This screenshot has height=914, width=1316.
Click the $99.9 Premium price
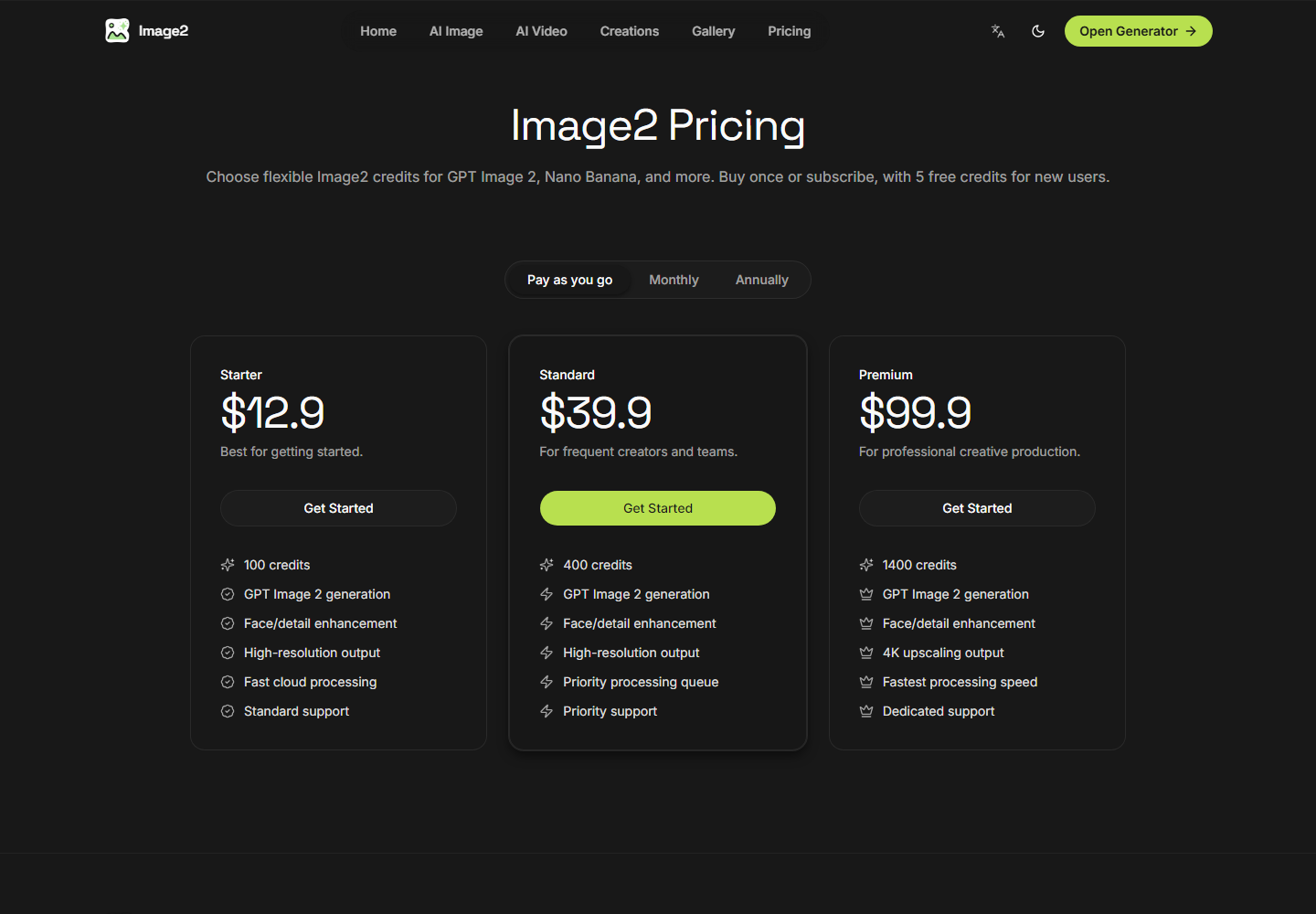pos(915,412)
